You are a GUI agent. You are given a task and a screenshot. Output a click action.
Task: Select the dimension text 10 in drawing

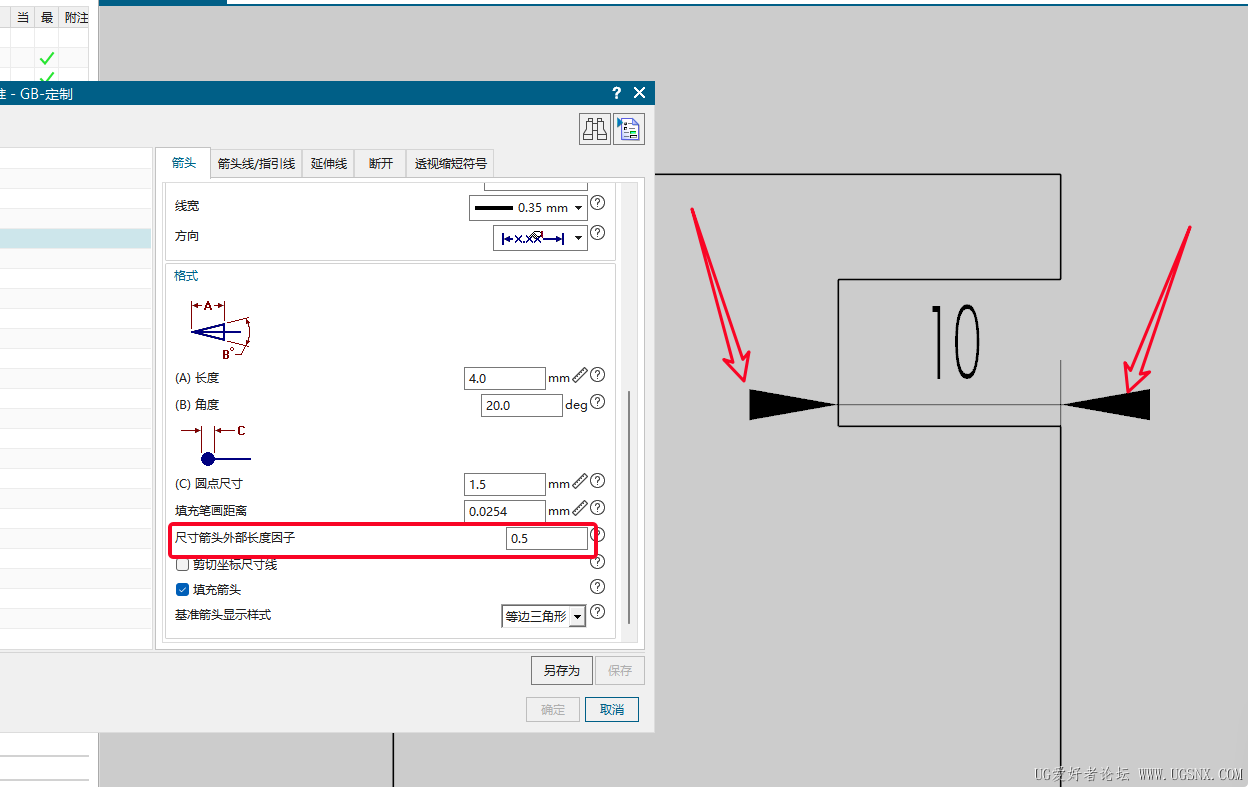click(x=955, y=343)
